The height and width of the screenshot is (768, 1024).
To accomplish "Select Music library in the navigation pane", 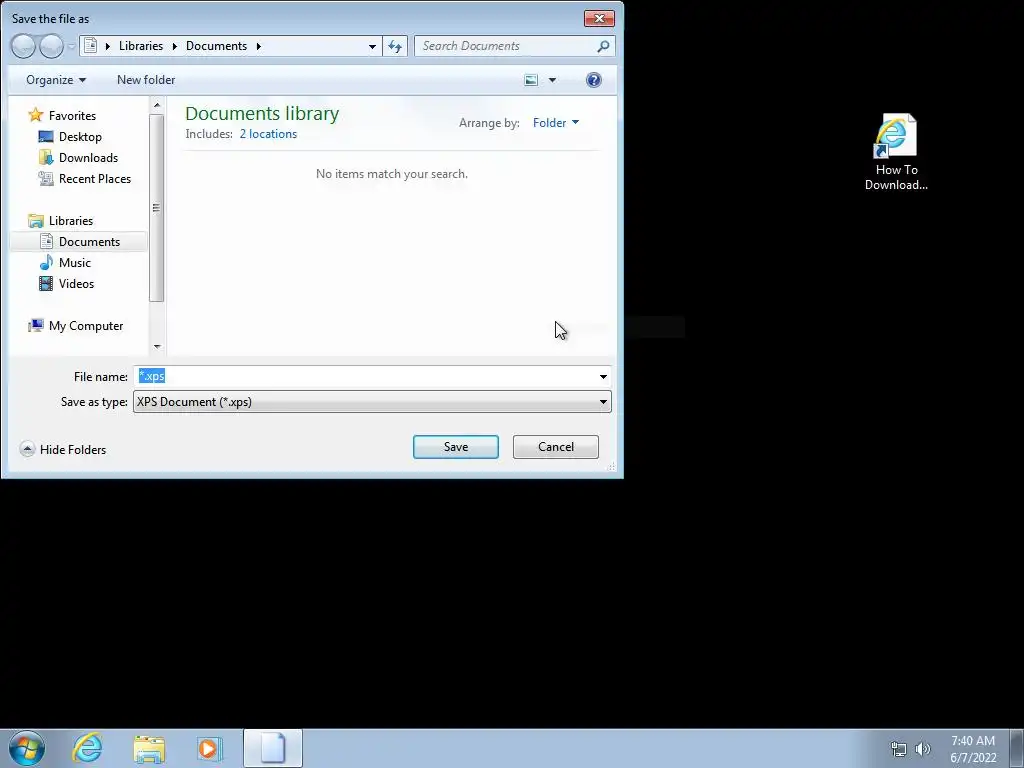I will click(74, 263).
